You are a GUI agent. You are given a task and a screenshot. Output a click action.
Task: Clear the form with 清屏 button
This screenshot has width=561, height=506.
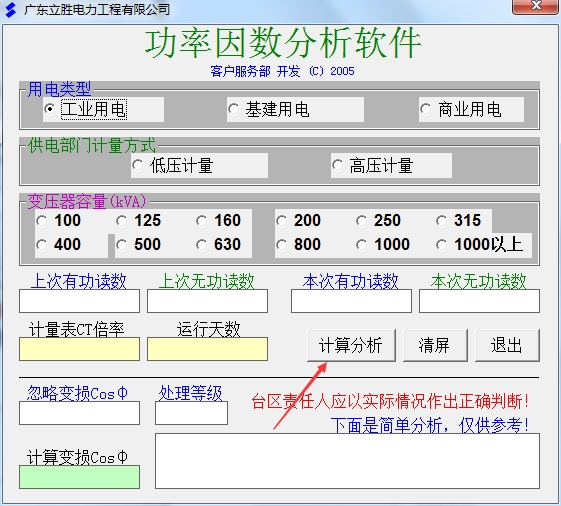click(435, 345)
